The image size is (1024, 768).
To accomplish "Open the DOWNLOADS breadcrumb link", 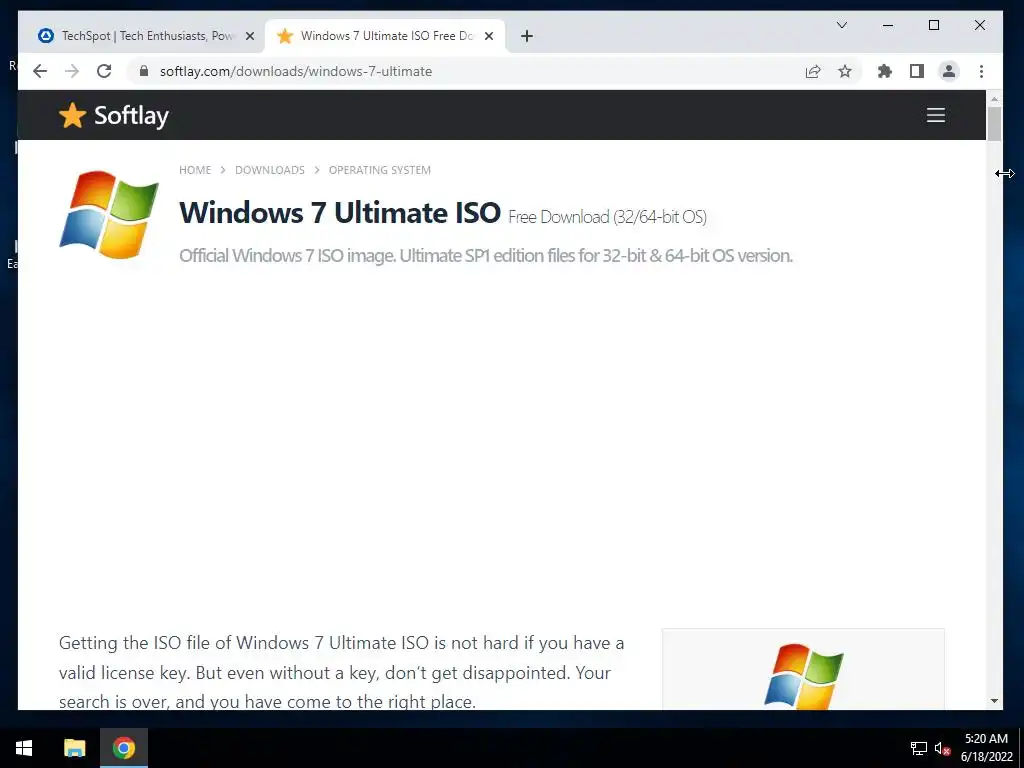I will (270, 170).
